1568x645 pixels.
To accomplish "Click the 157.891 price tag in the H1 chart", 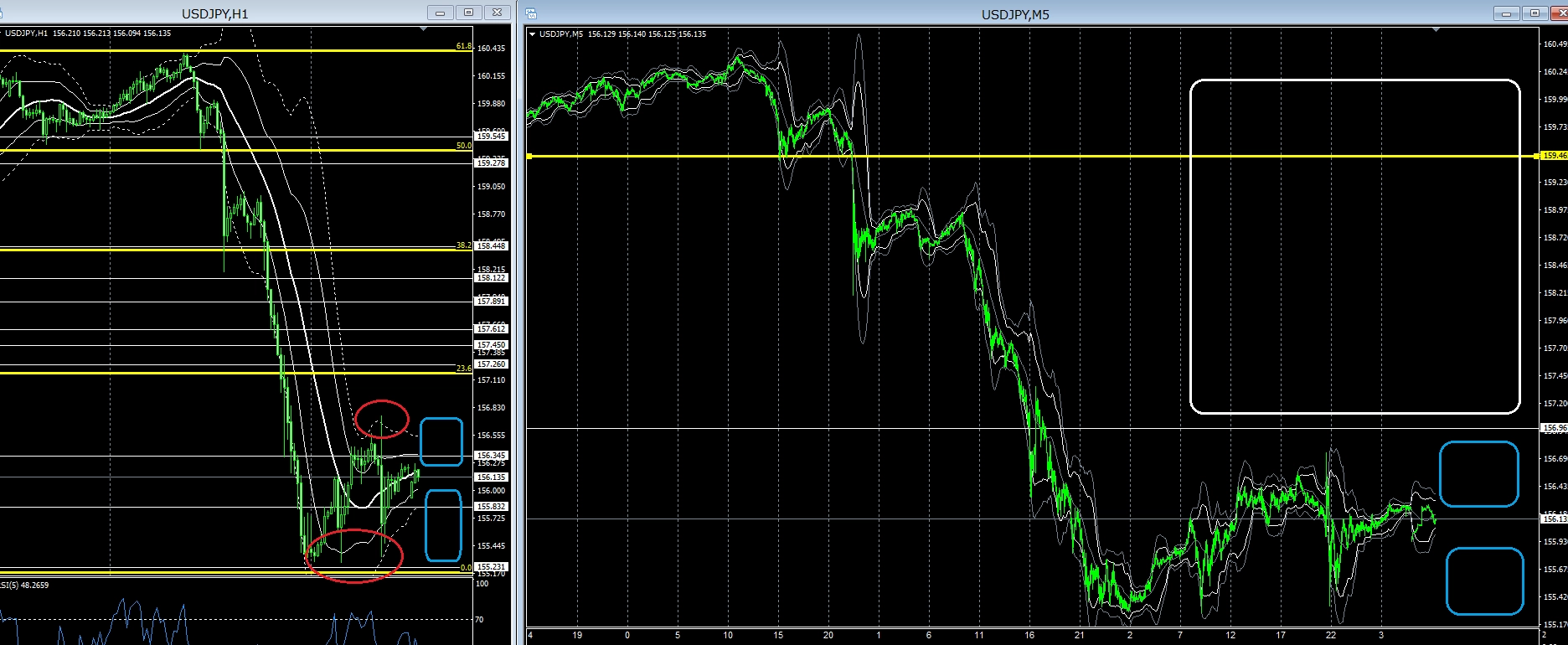I will pos(492,302).
